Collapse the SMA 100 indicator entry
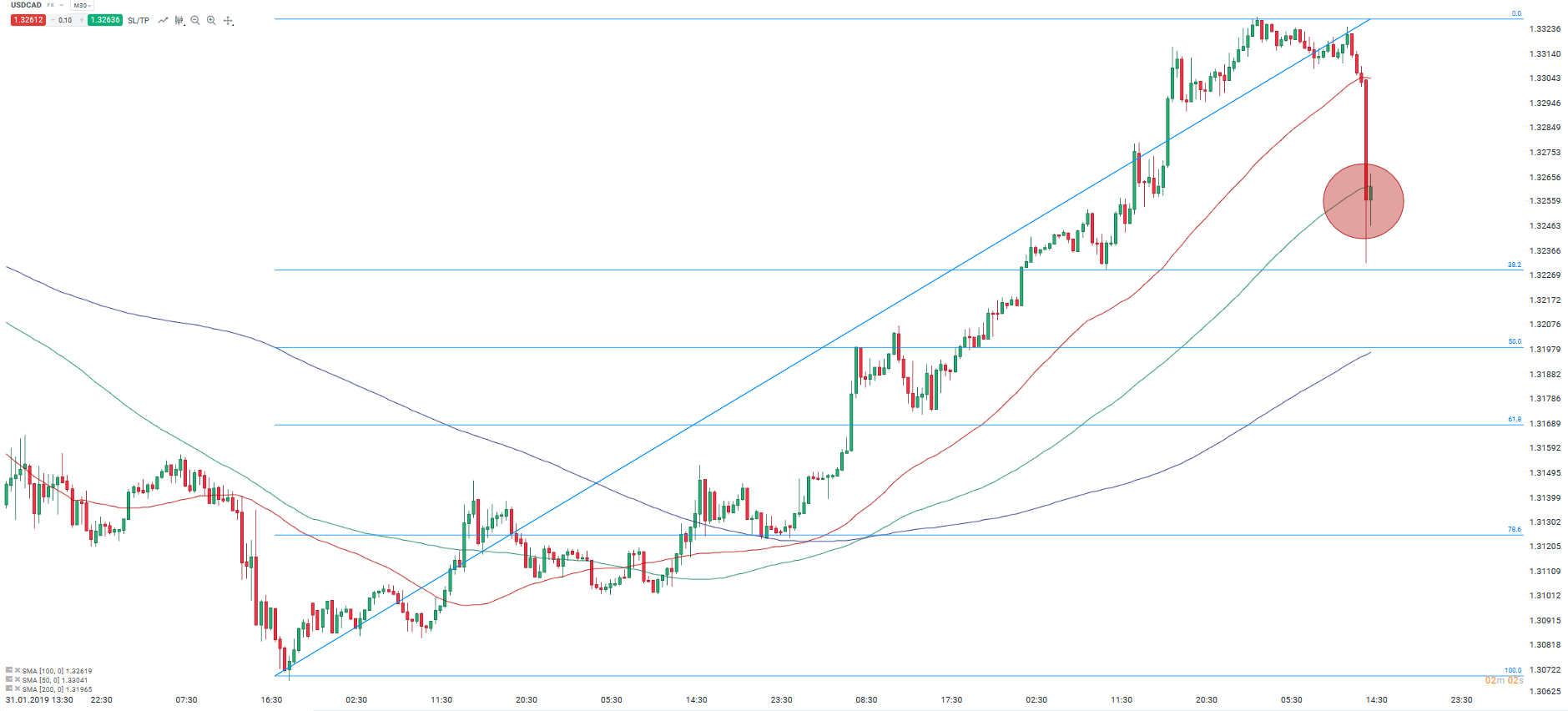 pyautogui.click(x=9, y=670)
